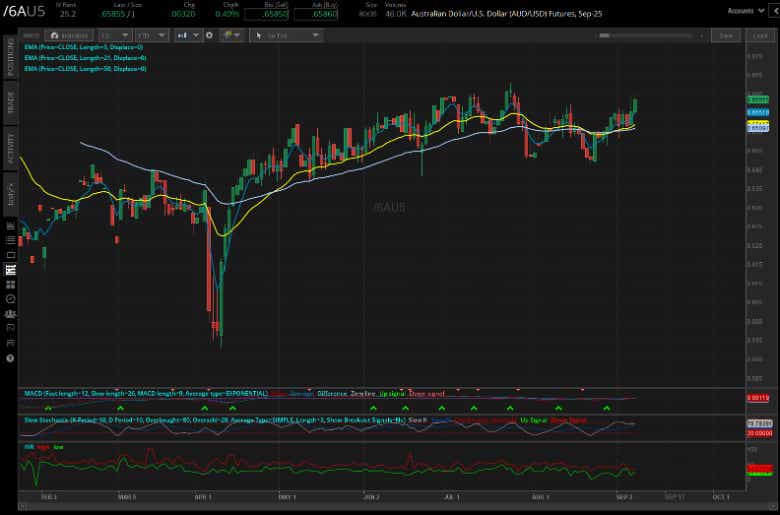The height and width of the screenshot is (515, 780).
Task: Click the Australian Dollar/U.S. Dollar Futures description
Action: click(506, 14)
